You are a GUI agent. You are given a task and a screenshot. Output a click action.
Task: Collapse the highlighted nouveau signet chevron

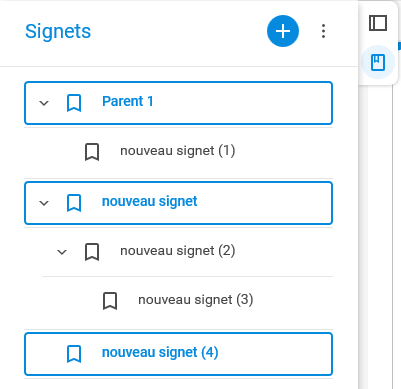(44, 203)
